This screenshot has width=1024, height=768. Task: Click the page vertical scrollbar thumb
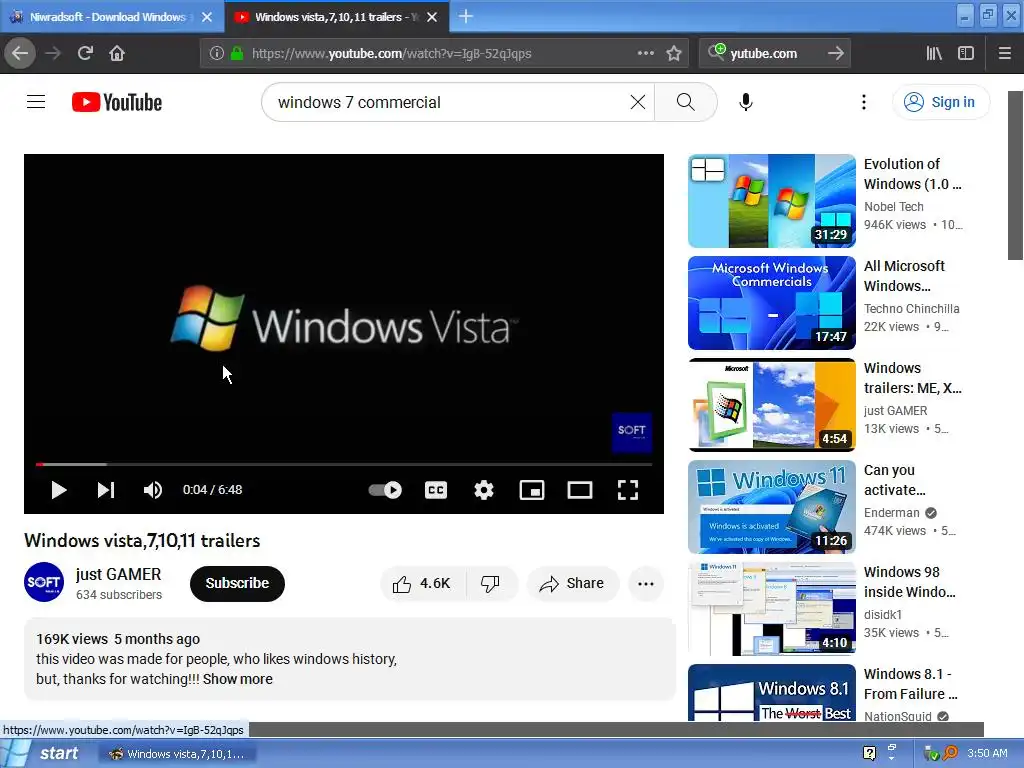click(x=1015, y=175)
